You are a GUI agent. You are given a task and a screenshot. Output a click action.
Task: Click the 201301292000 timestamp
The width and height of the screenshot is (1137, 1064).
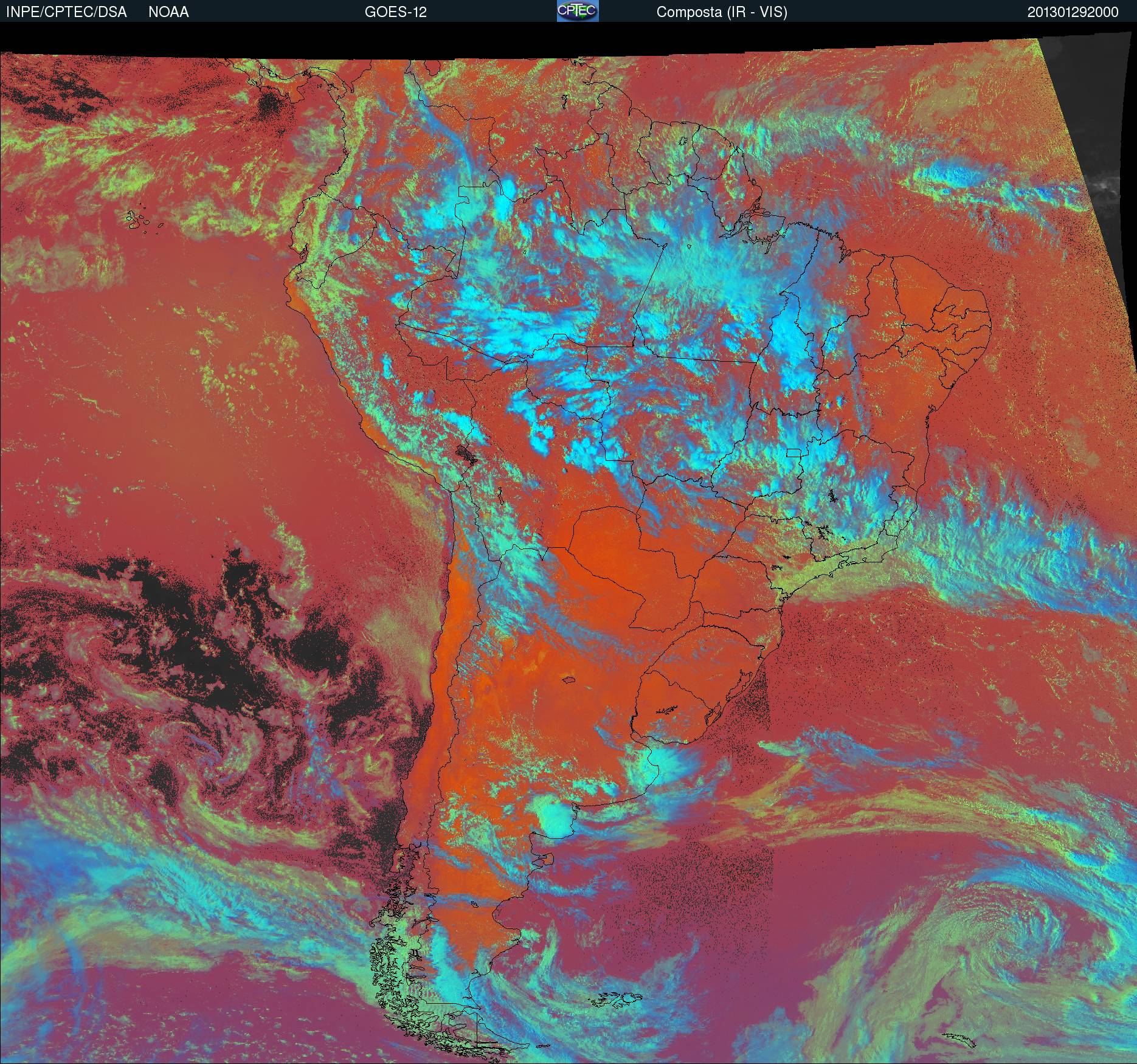pyautogui.click(x=1073, y=12)
